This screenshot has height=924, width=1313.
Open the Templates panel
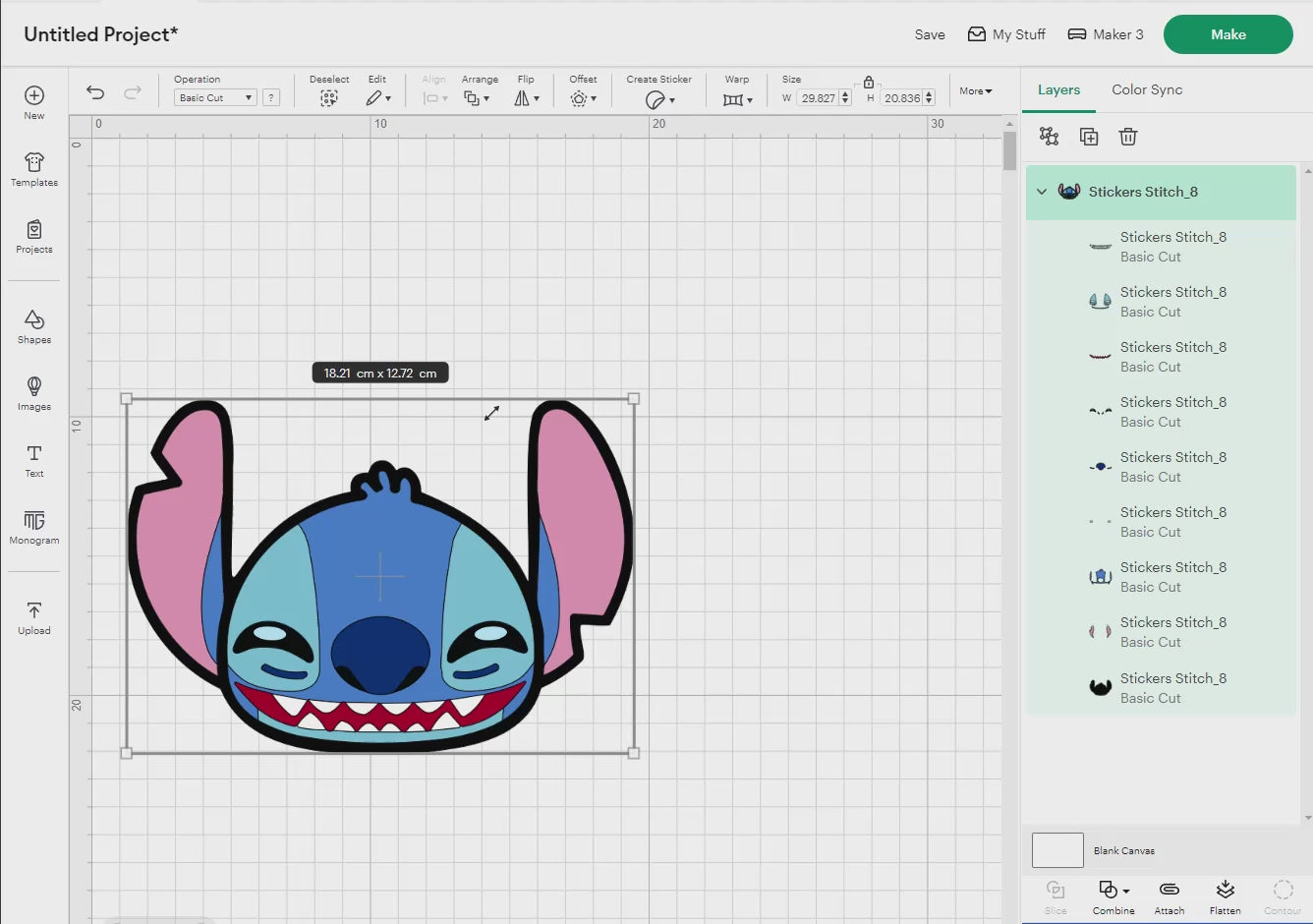(x=34, y=169)
